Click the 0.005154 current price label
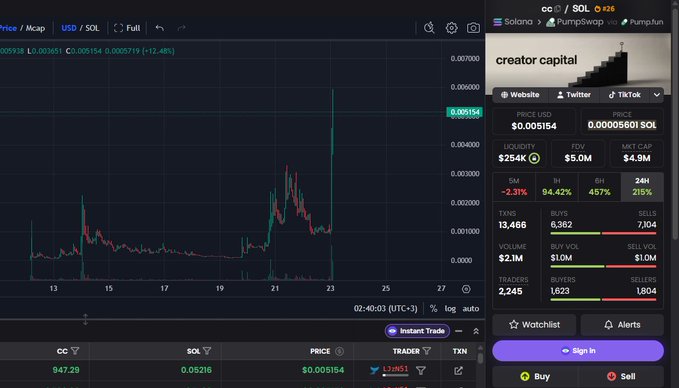Screen dimensions: 679x388 coord(464,112)
